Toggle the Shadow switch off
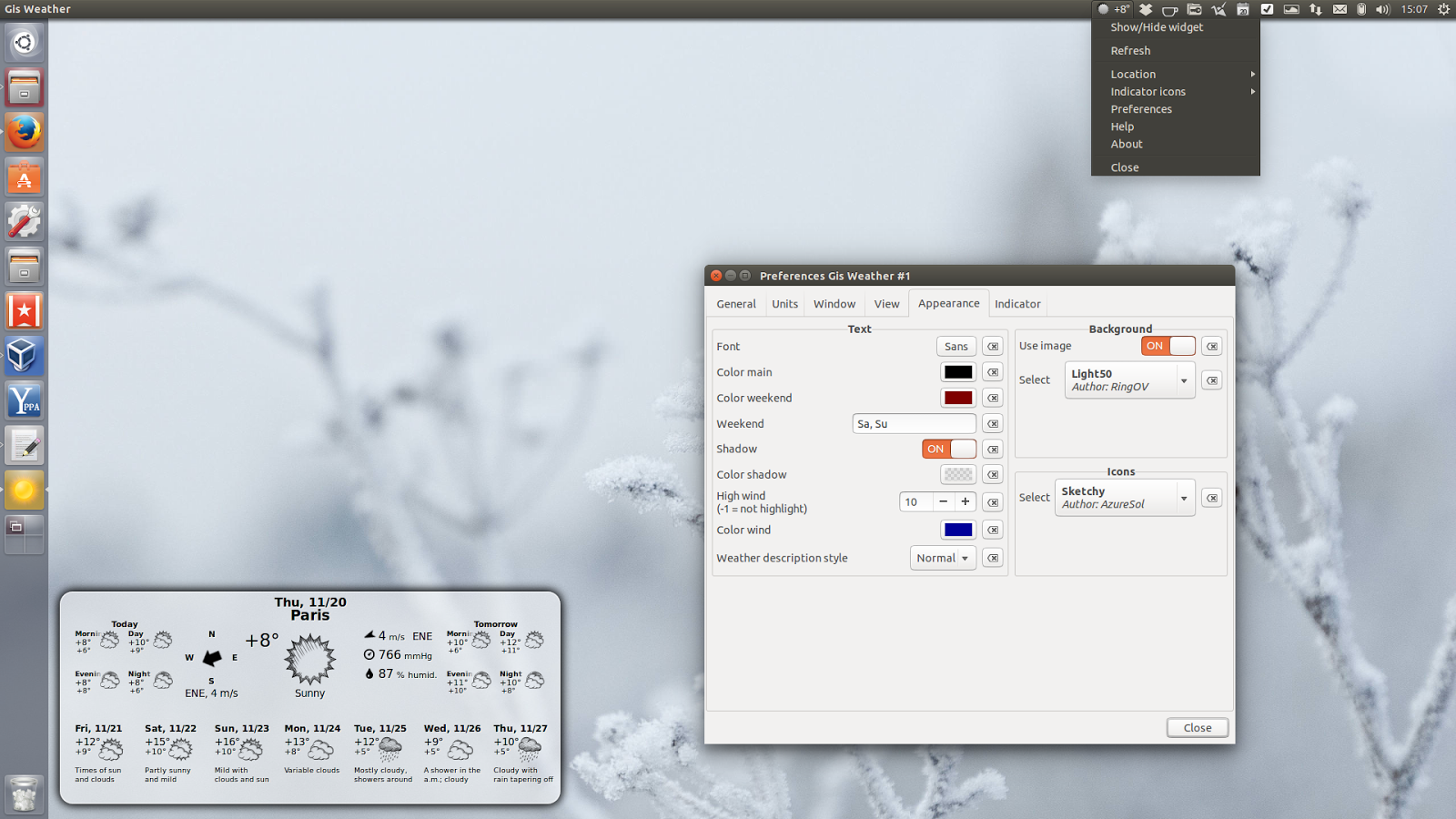Image resolution: width=1456 pixels, height=819 pixels. 949,449
